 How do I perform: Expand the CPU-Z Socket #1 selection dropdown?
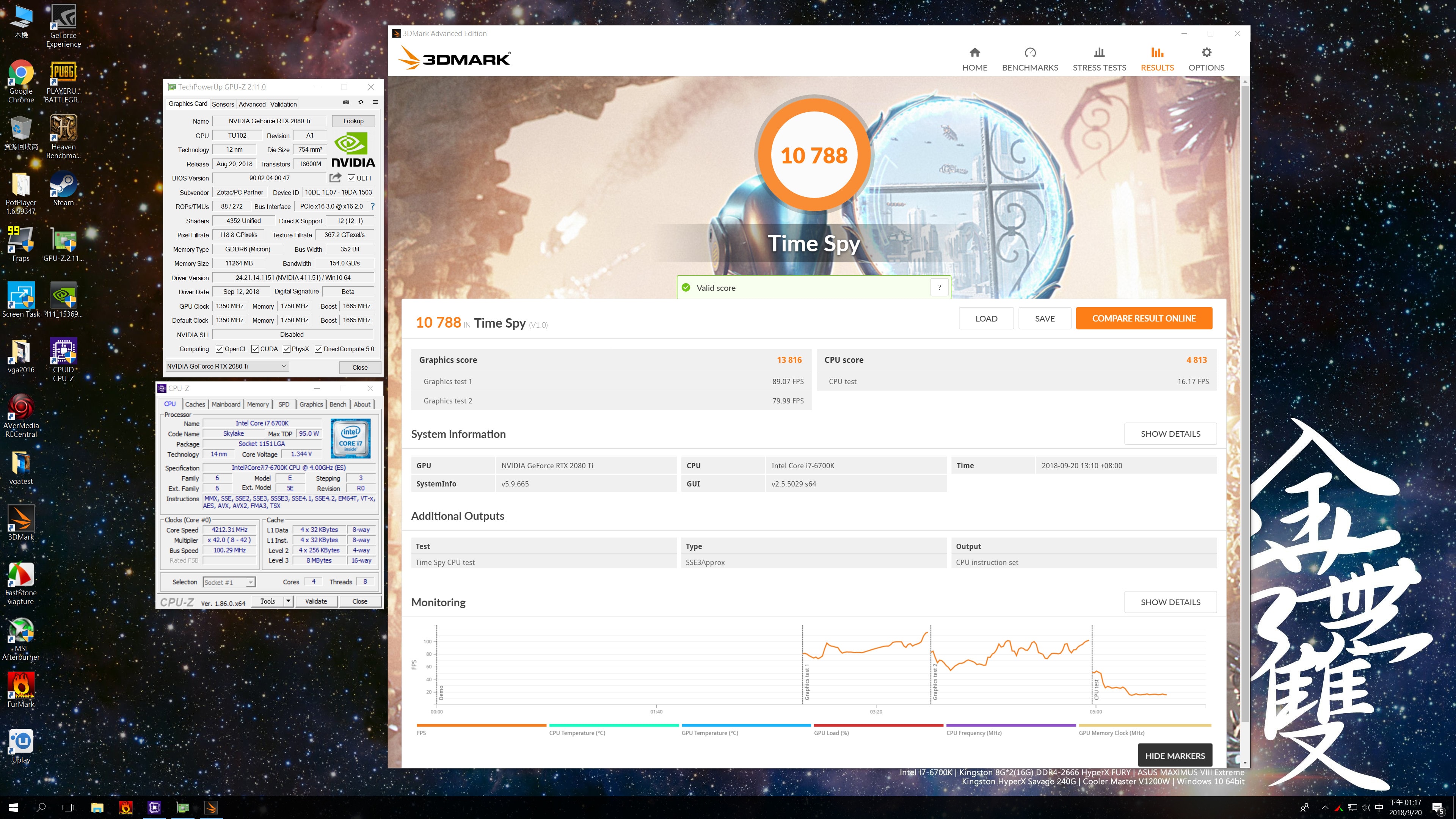[229, 582]
